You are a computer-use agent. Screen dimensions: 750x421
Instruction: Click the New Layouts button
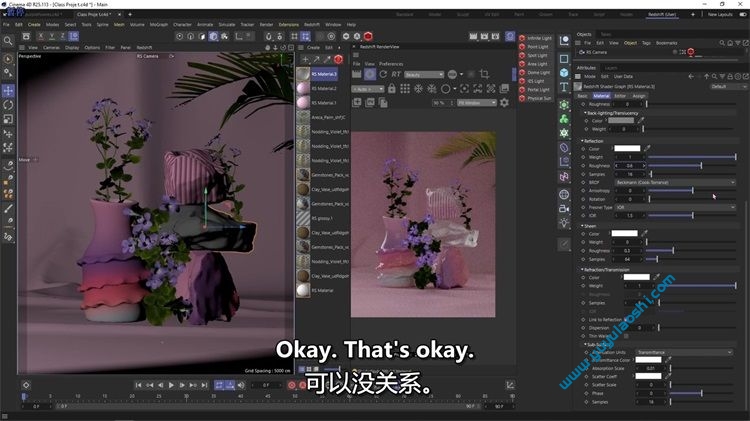(x=719, y=14)
